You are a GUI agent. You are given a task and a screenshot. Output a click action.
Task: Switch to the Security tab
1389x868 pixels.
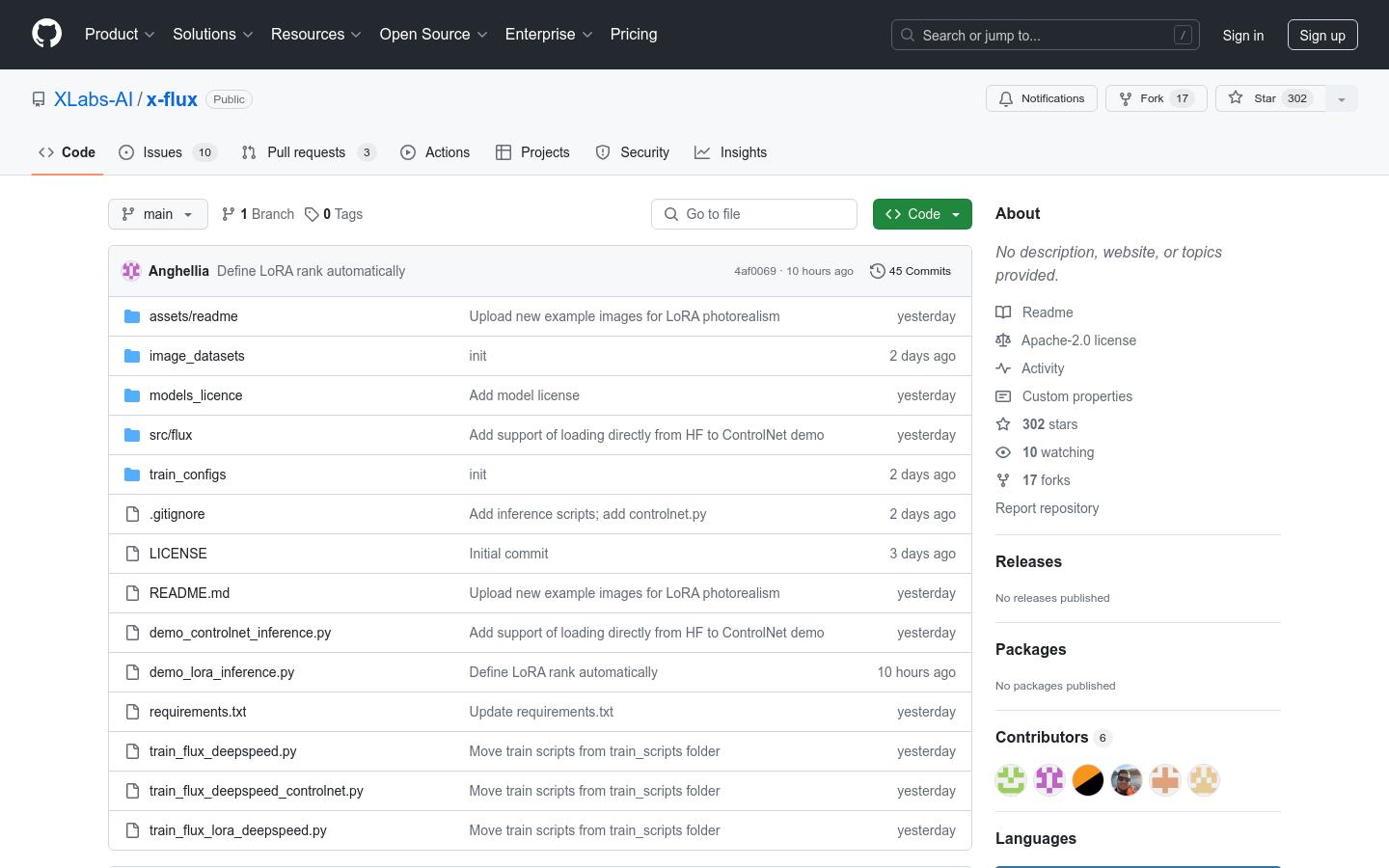point(633,152)
